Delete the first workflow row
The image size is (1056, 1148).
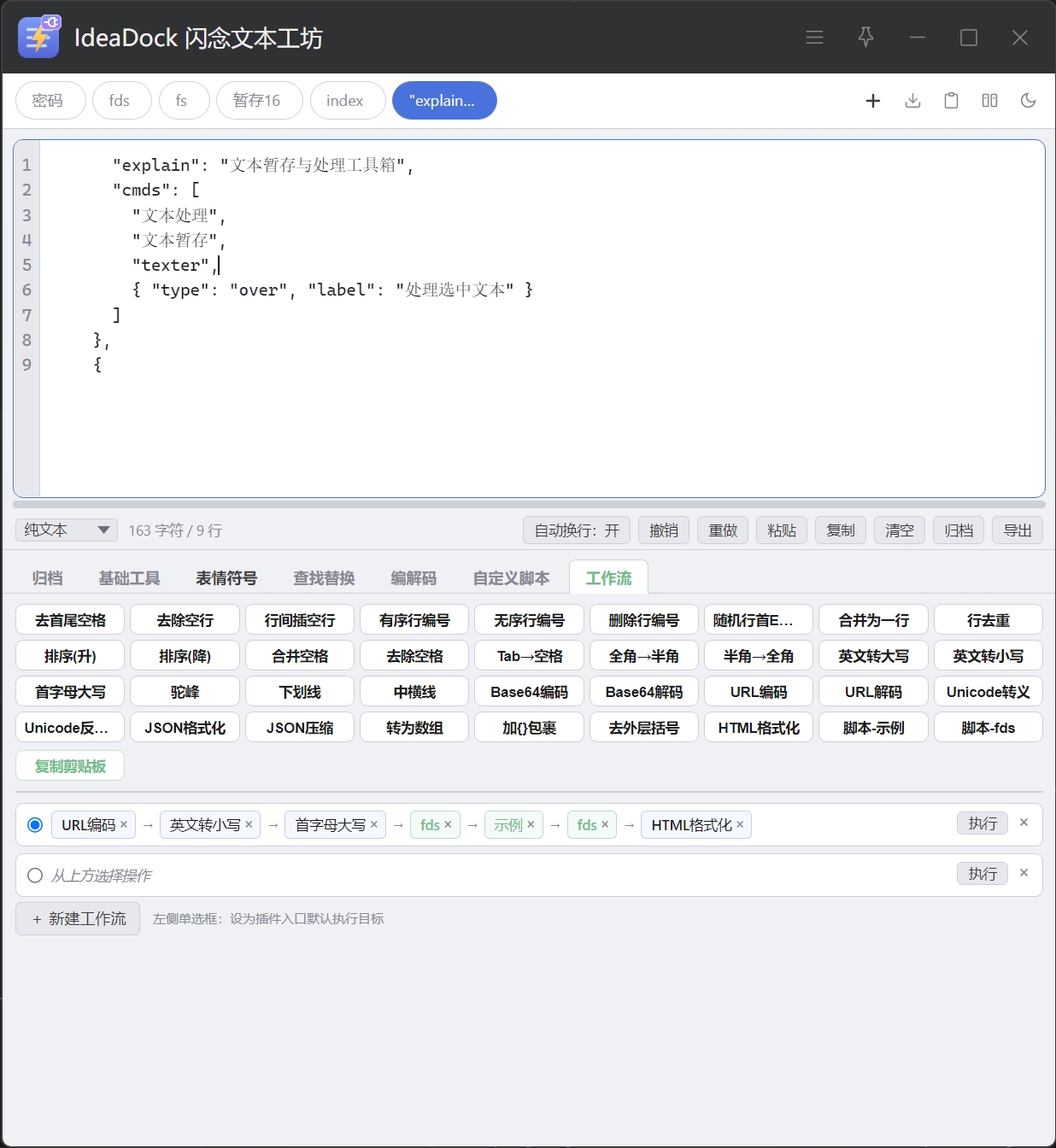tap(1024, 823)
